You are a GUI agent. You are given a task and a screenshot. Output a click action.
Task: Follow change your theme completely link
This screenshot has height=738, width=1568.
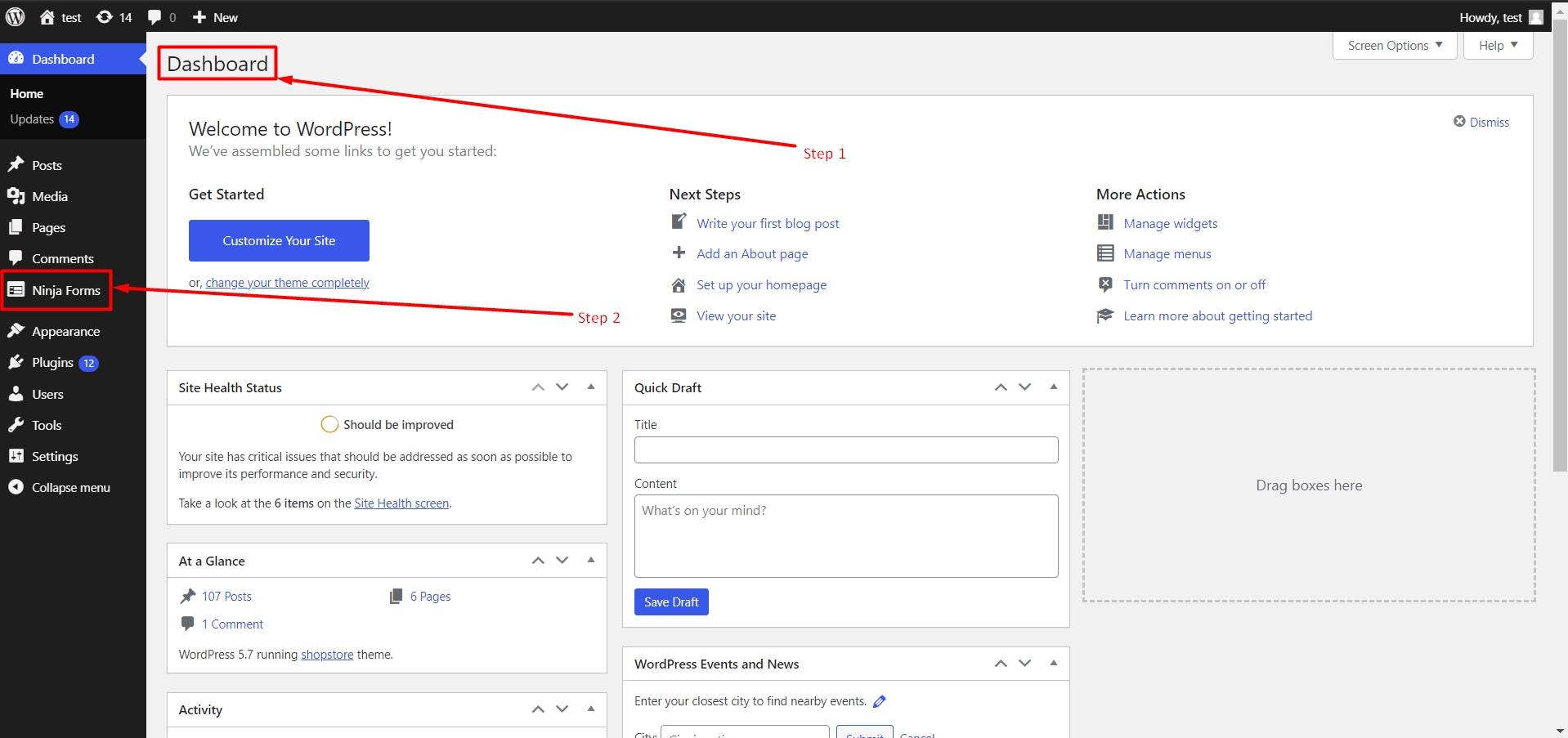tap(287, 283)
